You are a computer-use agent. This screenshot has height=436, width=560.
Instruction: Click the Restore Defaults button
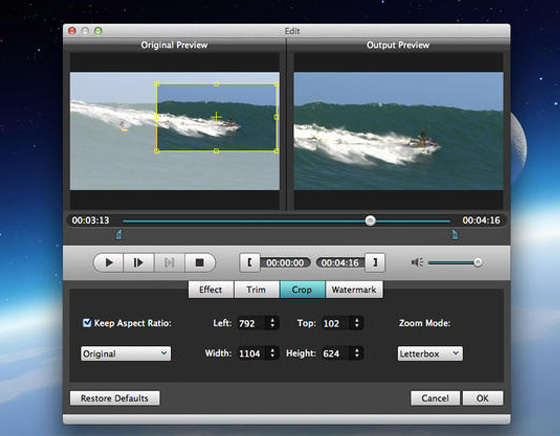click(115, 398)
